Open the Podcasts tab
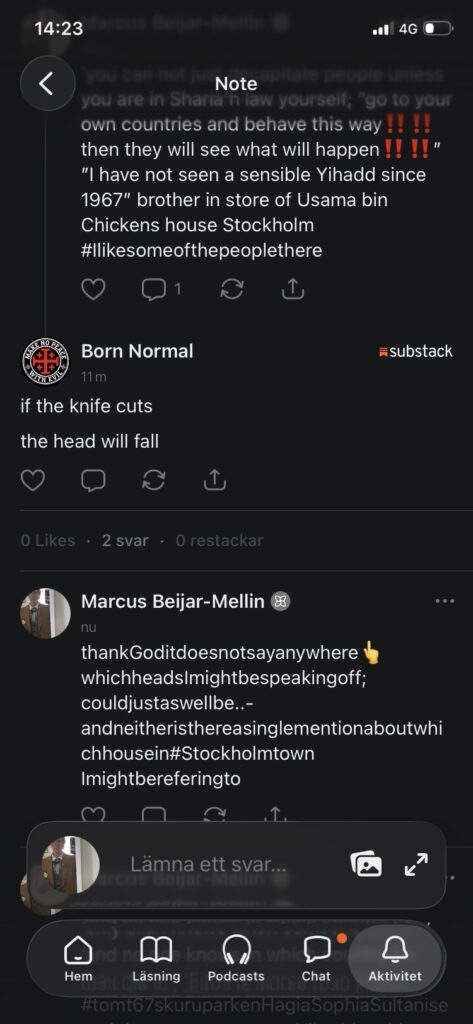Image resolution: width=473 pixels, height=1024 pixels. pos(236,959)
